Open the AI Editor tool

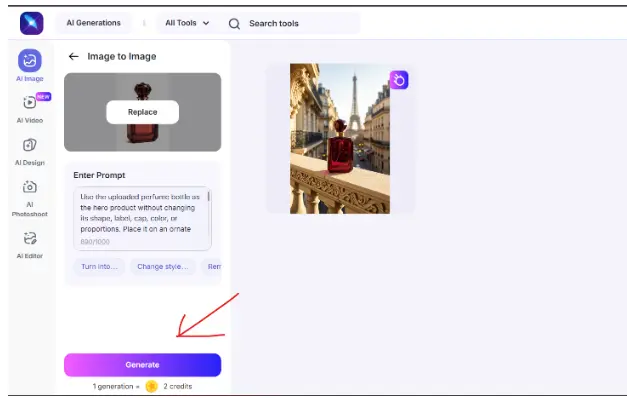pos(30,245)
